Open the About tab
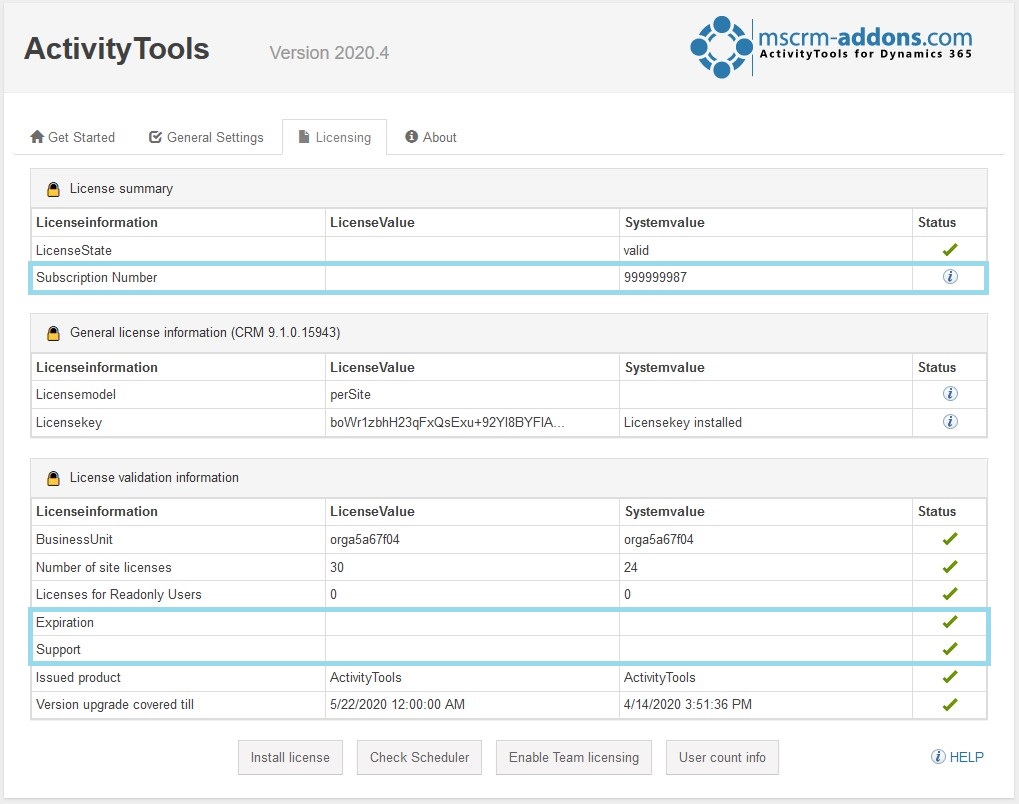 (430, 137)
